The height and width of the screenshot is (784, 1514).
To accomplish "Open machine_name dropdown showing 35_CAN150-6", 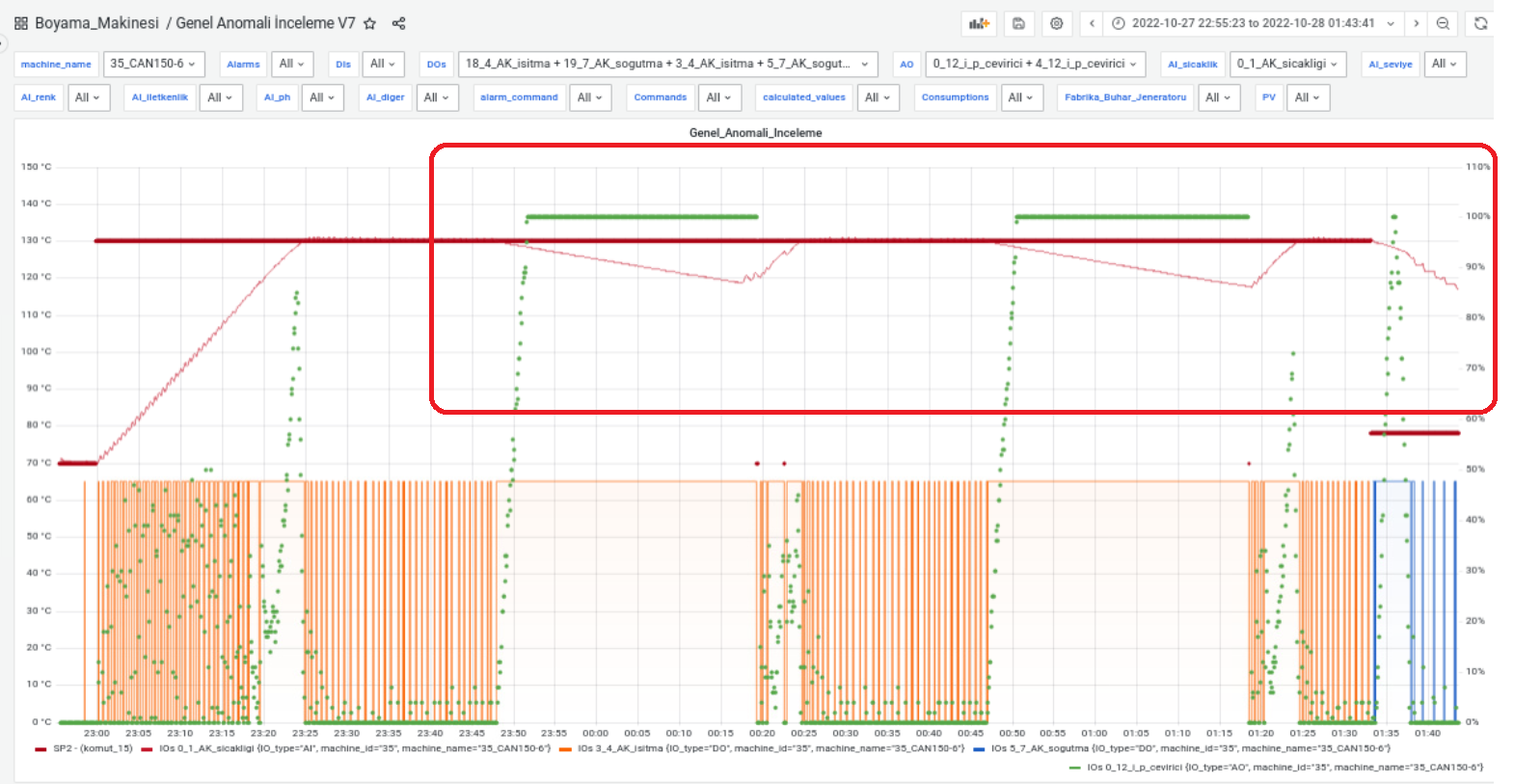I will [153, 64].
